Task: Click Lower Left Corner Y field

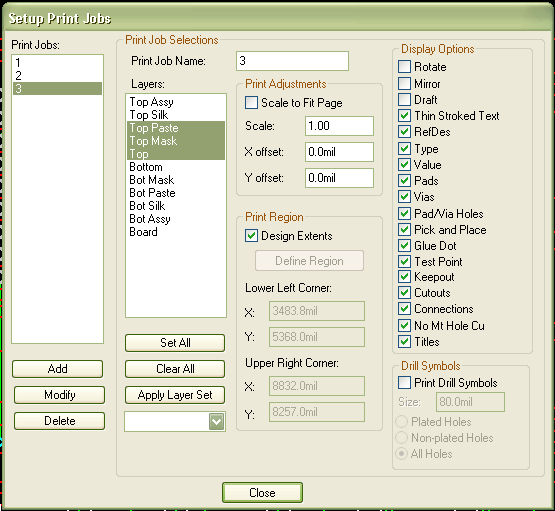Action: pos(317,337)
